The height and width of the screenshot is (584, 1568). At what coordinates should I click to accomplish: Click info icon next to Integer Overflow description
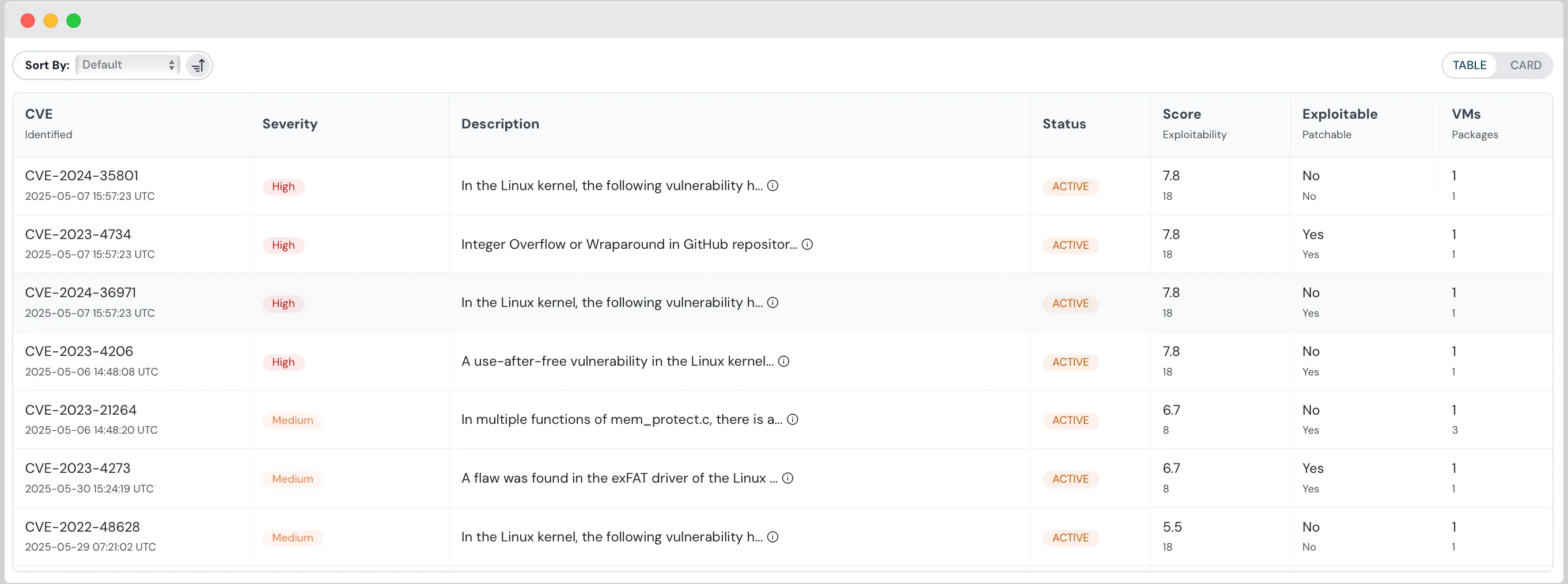807,244
